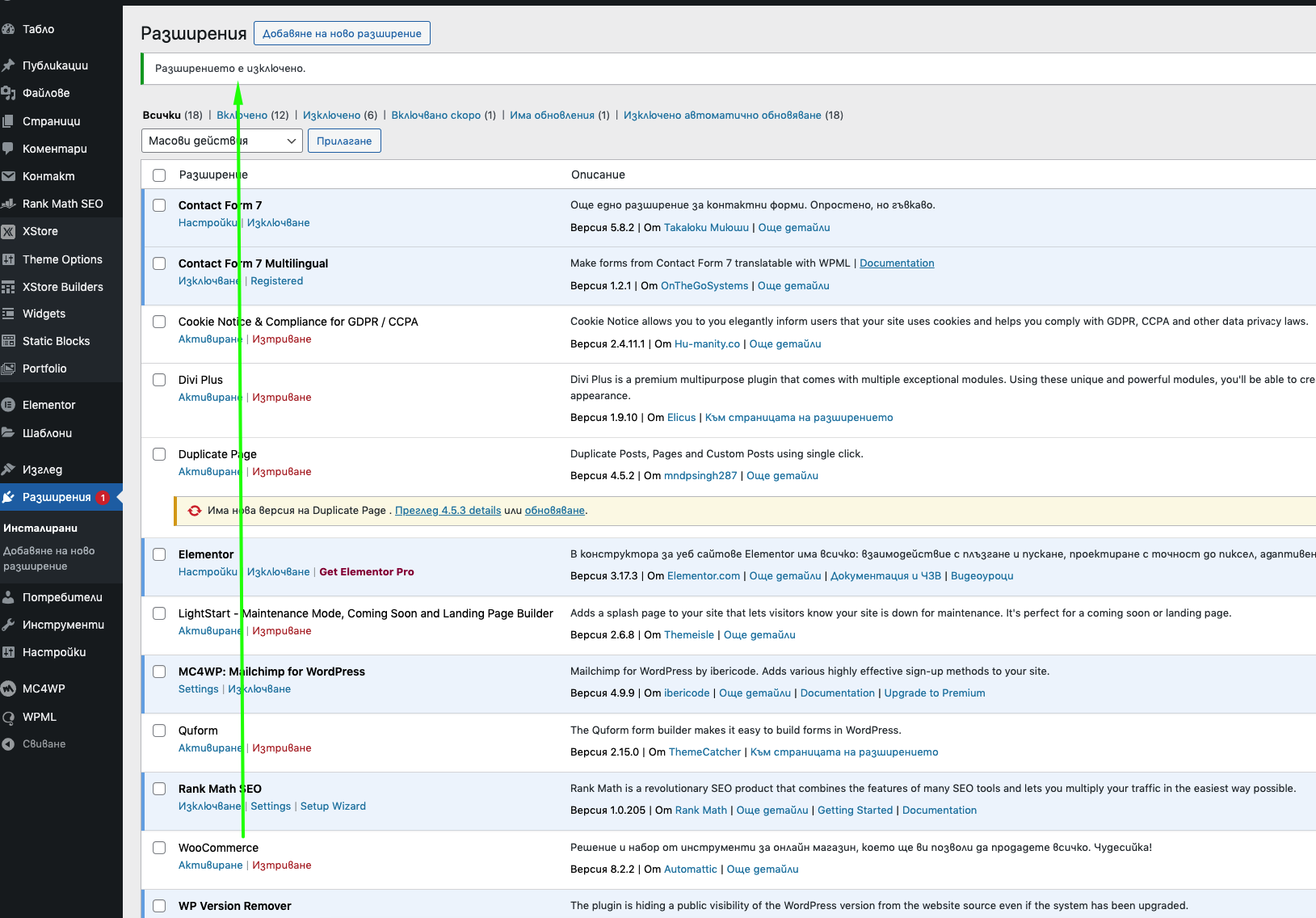Show the Включено plugins filter

(242, 116)
